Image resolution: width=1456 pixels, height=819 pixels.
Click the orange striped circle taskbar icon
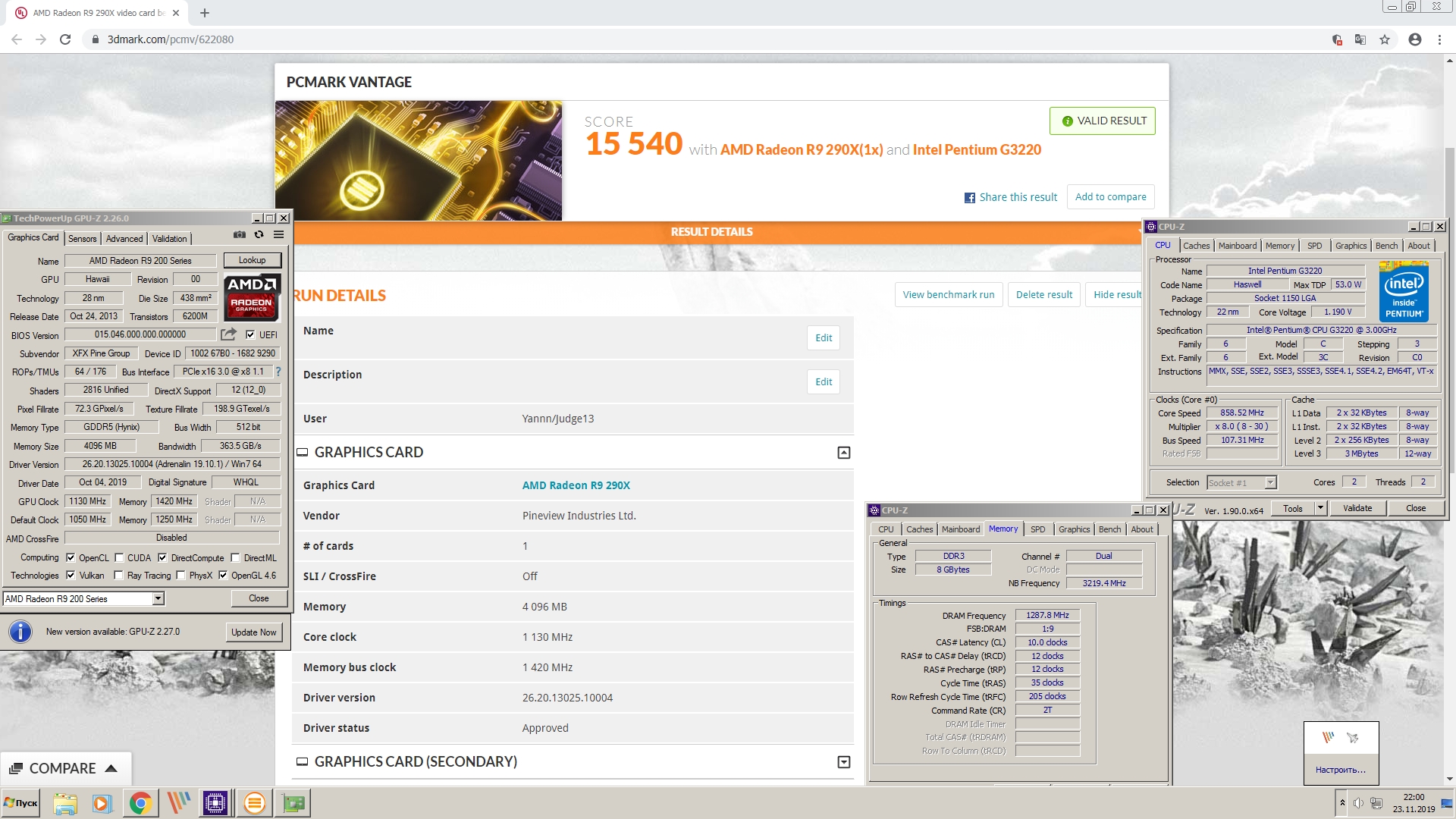[x=255, y=803]
